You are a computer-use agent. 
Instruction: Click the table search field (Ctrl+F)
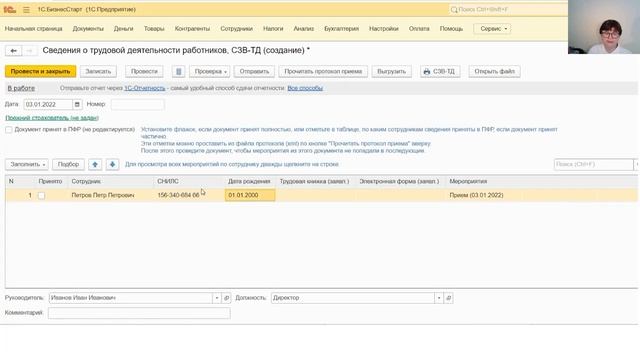(593, 164)
